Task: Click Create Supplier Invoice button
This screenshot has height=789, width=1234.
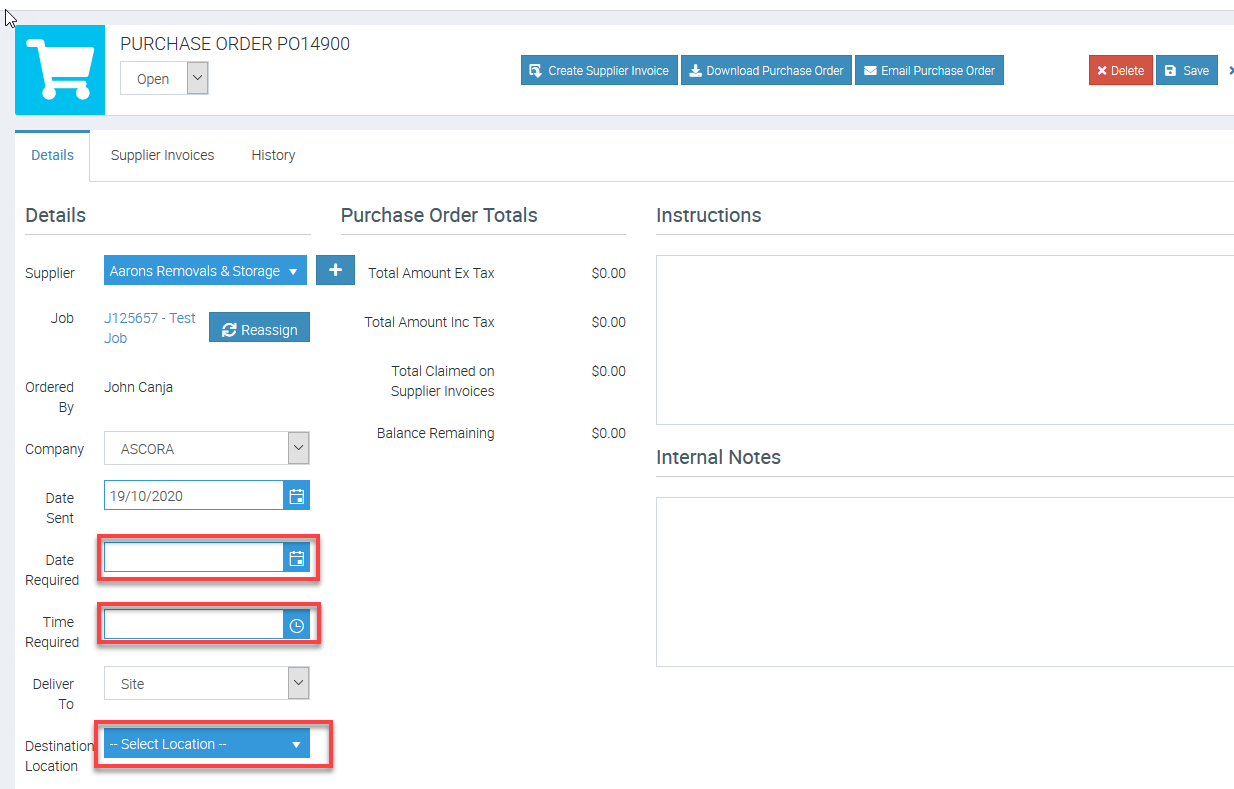Action: point(599,71)
